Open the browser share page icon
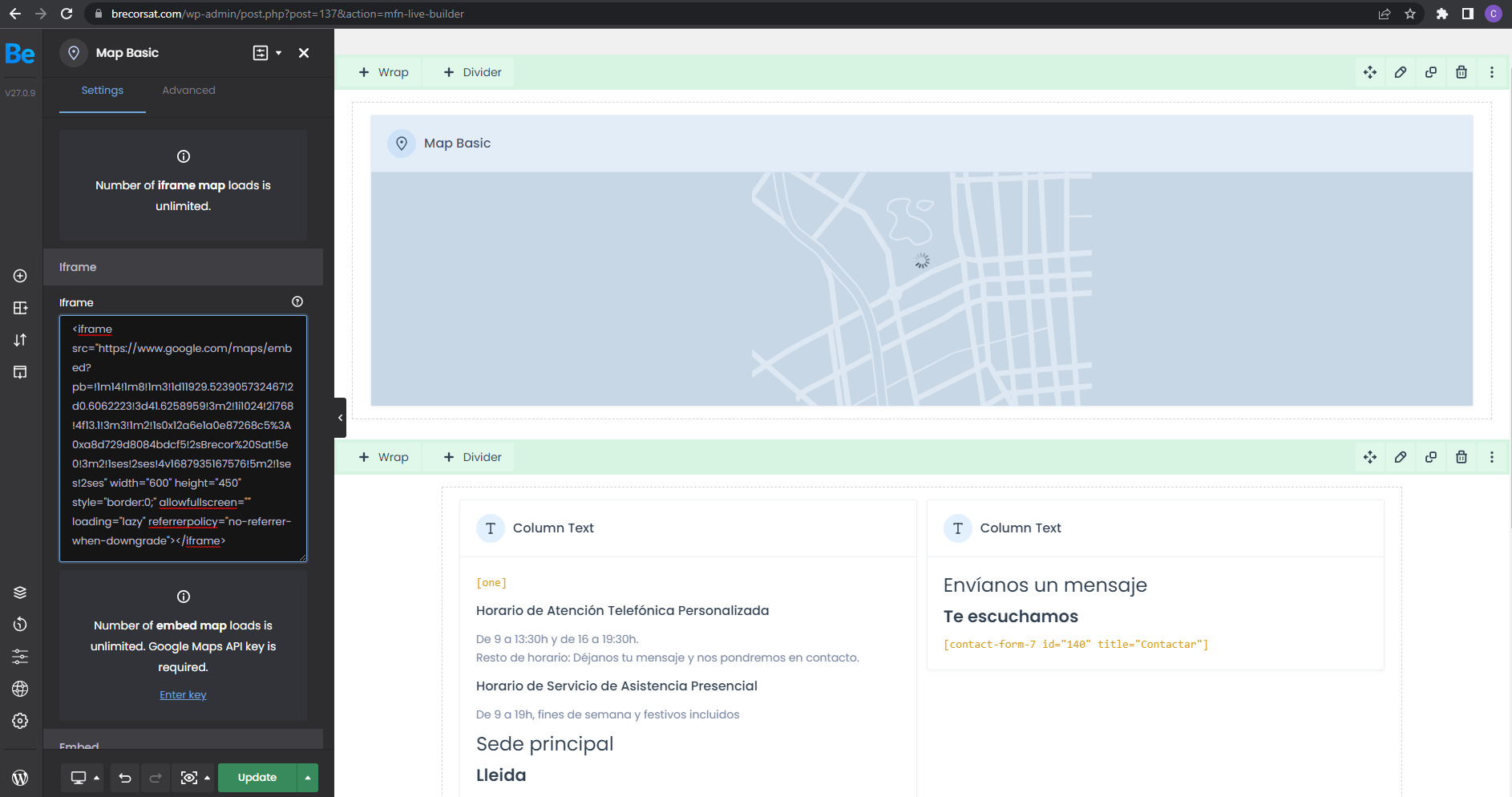Screen dimensions: 1512x797 1385,14
